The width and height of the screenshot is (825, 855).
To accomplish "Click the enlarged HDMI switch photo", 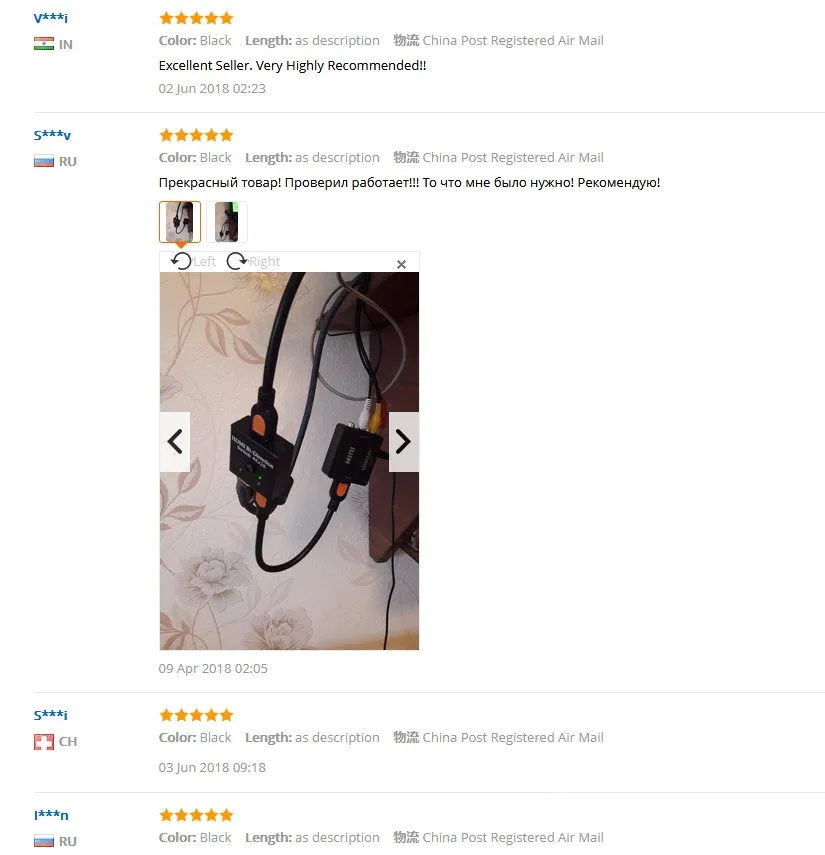I will (289, 461).
